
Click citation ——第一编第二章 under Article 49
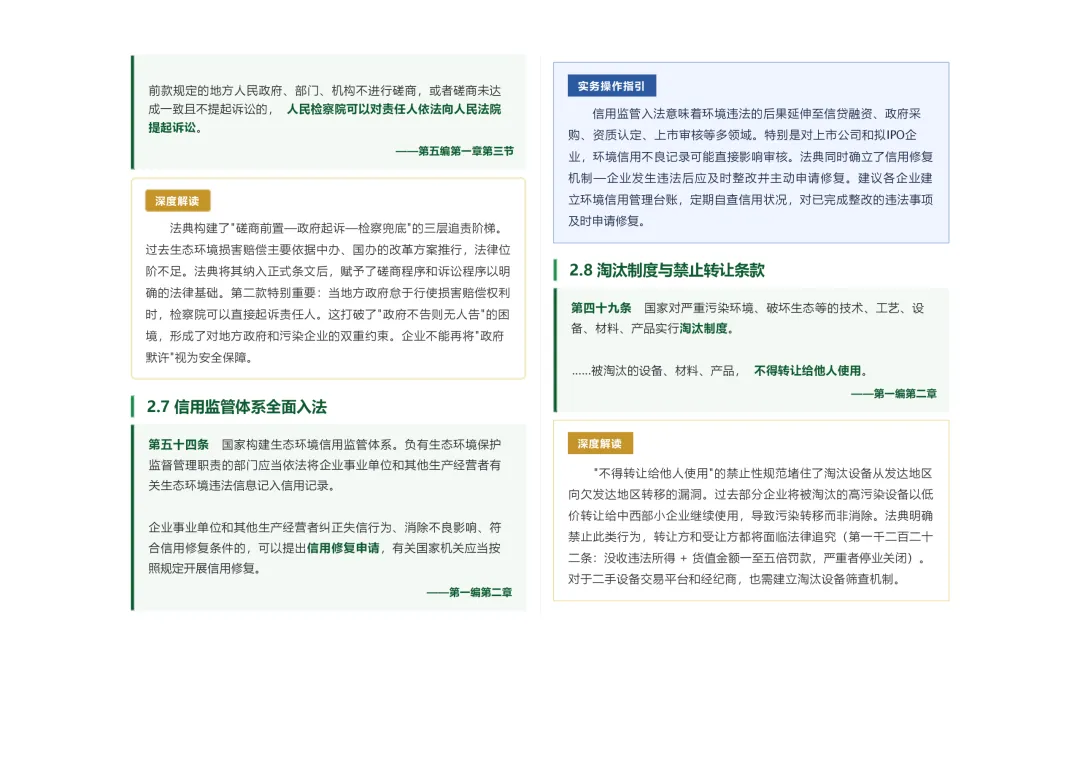pos(893,394)
